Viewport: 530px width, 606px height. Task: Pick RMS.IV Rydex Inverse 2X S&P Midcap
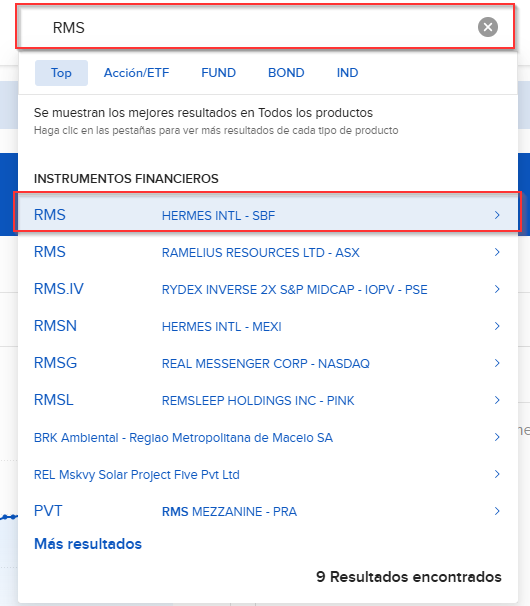coord(268,289)
